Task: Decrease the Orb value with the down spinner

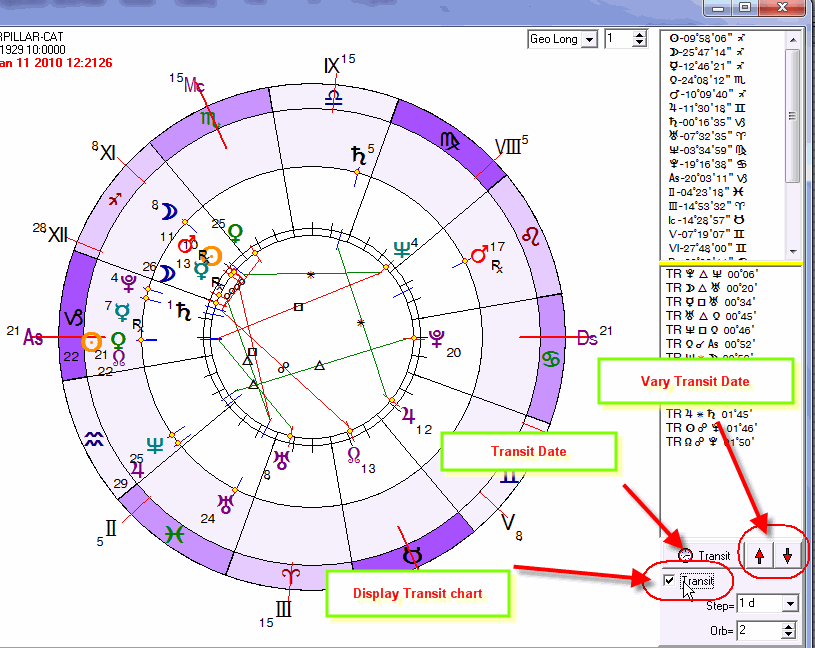Action: tap(790, 635)
